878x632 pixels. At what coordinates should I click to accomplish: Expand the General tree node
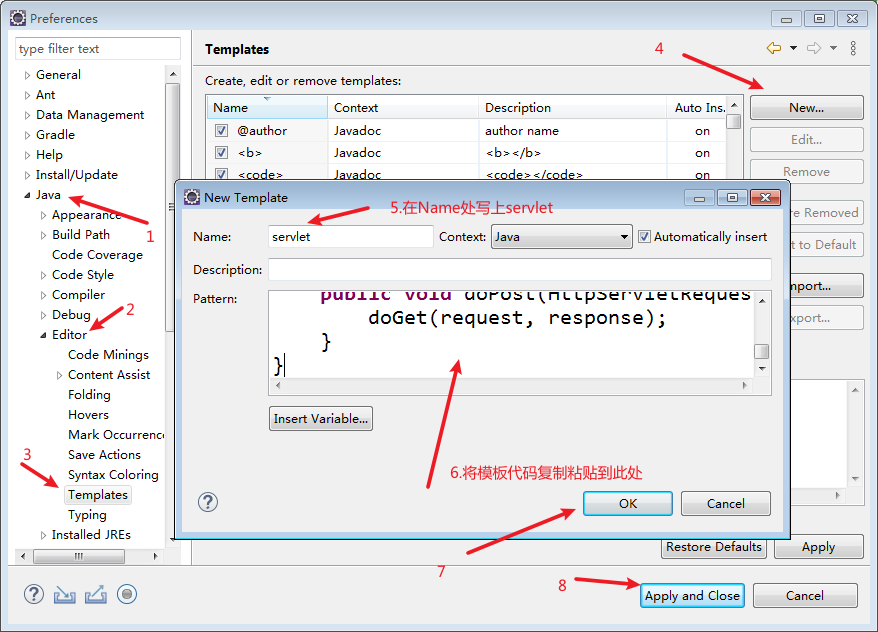tap(27, 75)
